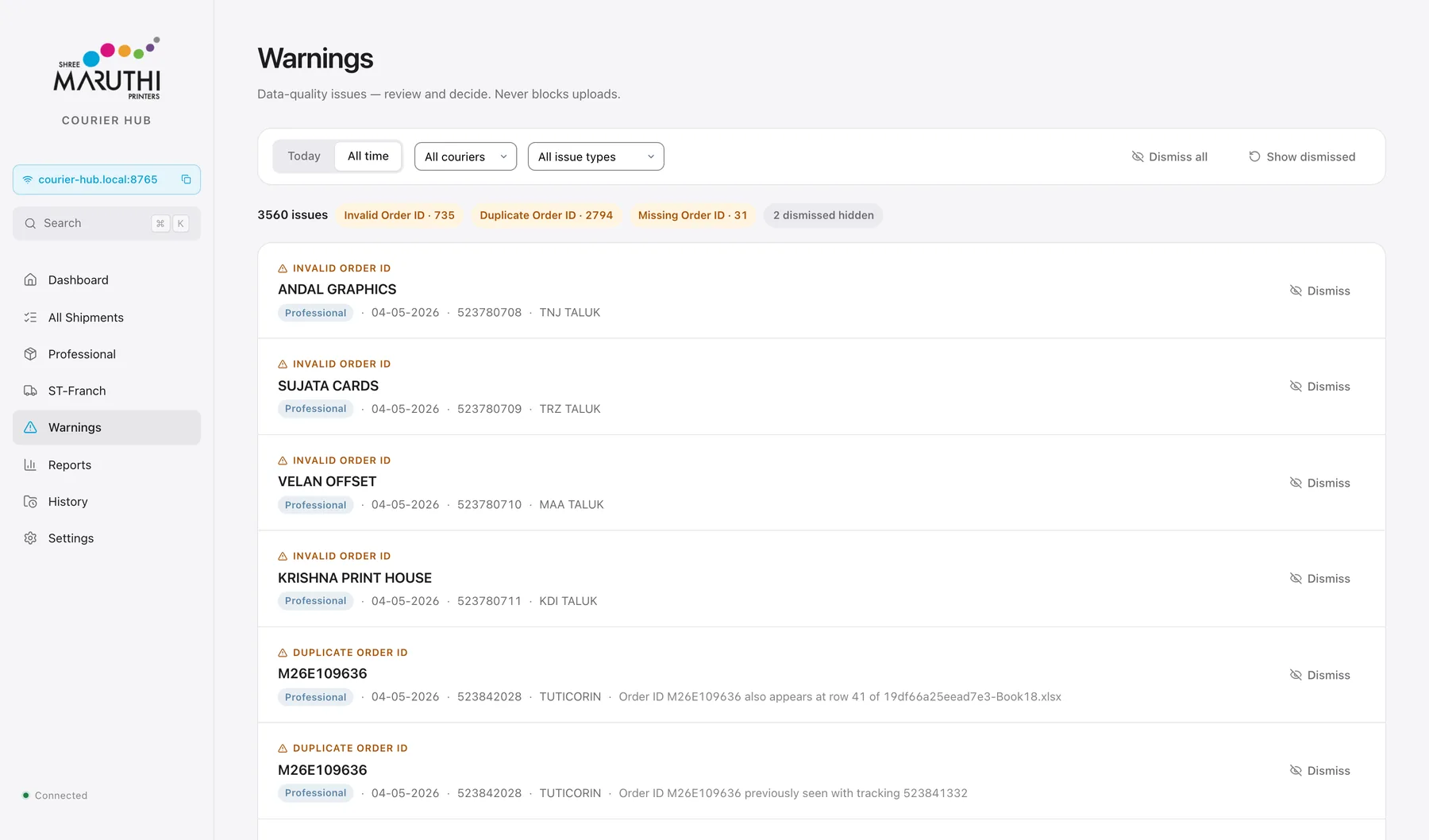Open the Professional courier page
Image resolution: width=1429 pixels, height=840 pixels.
pyautogui.click(x=106, y=354)
